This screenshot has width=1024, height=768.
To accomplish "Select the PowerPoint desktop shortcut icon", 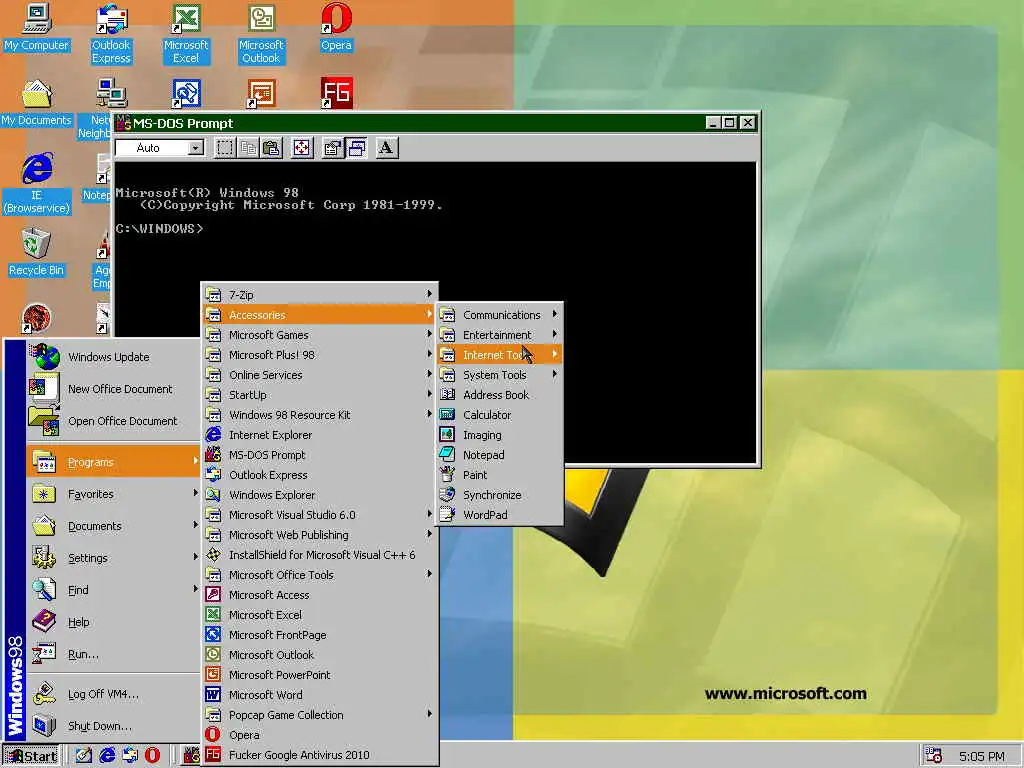I will coord(261,93).
